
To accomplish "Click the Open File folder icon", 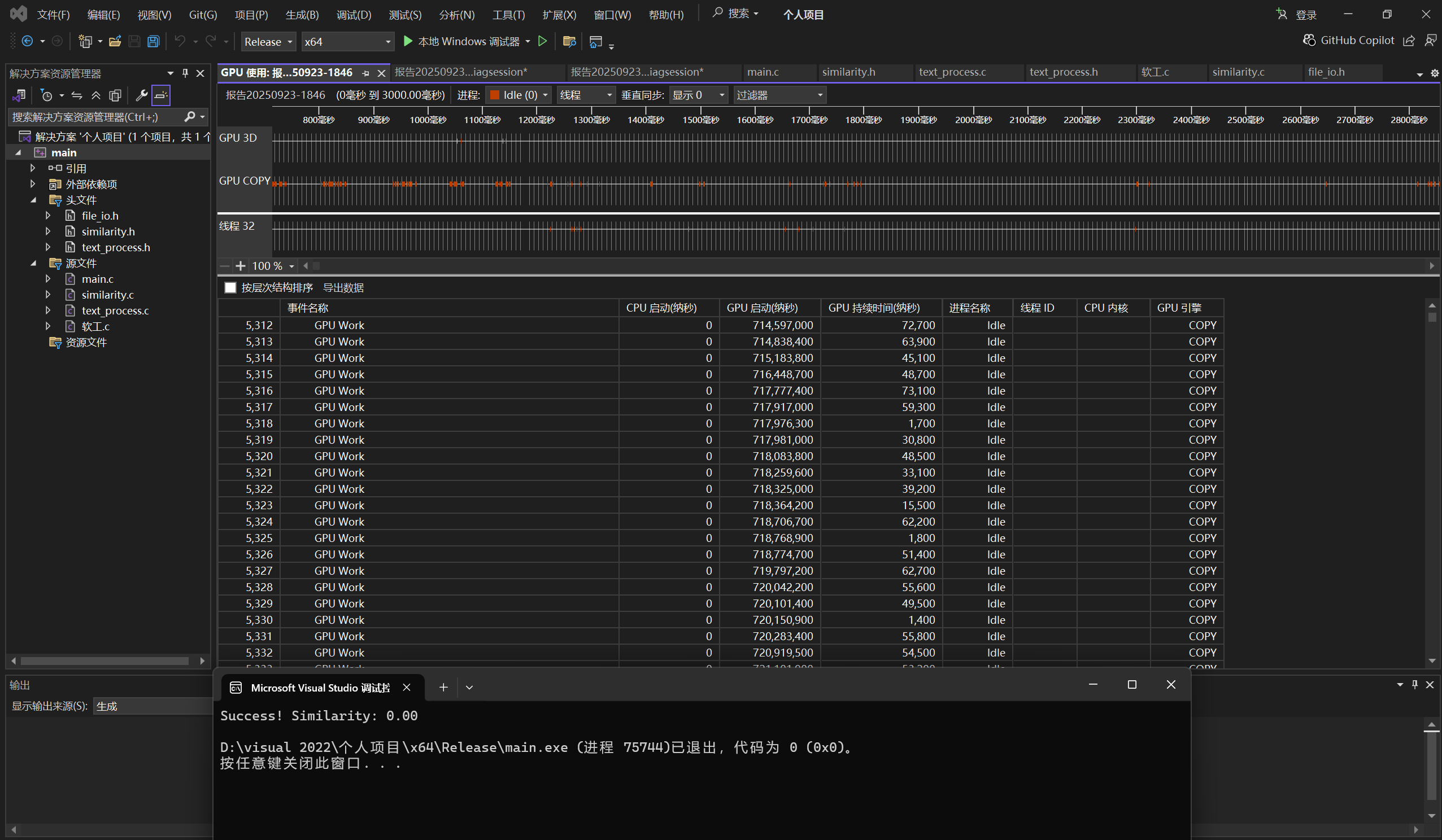I will 115,41.
